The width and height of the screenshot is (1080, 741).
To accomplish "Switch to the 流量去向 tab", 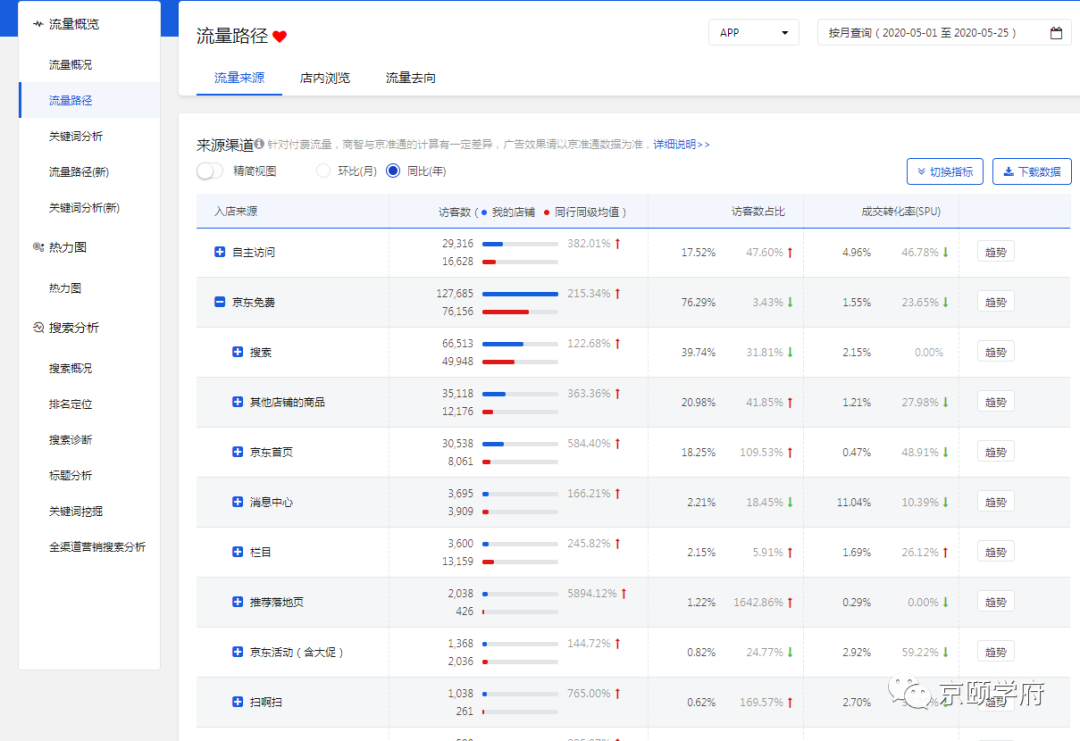I will tap(411, 78).
